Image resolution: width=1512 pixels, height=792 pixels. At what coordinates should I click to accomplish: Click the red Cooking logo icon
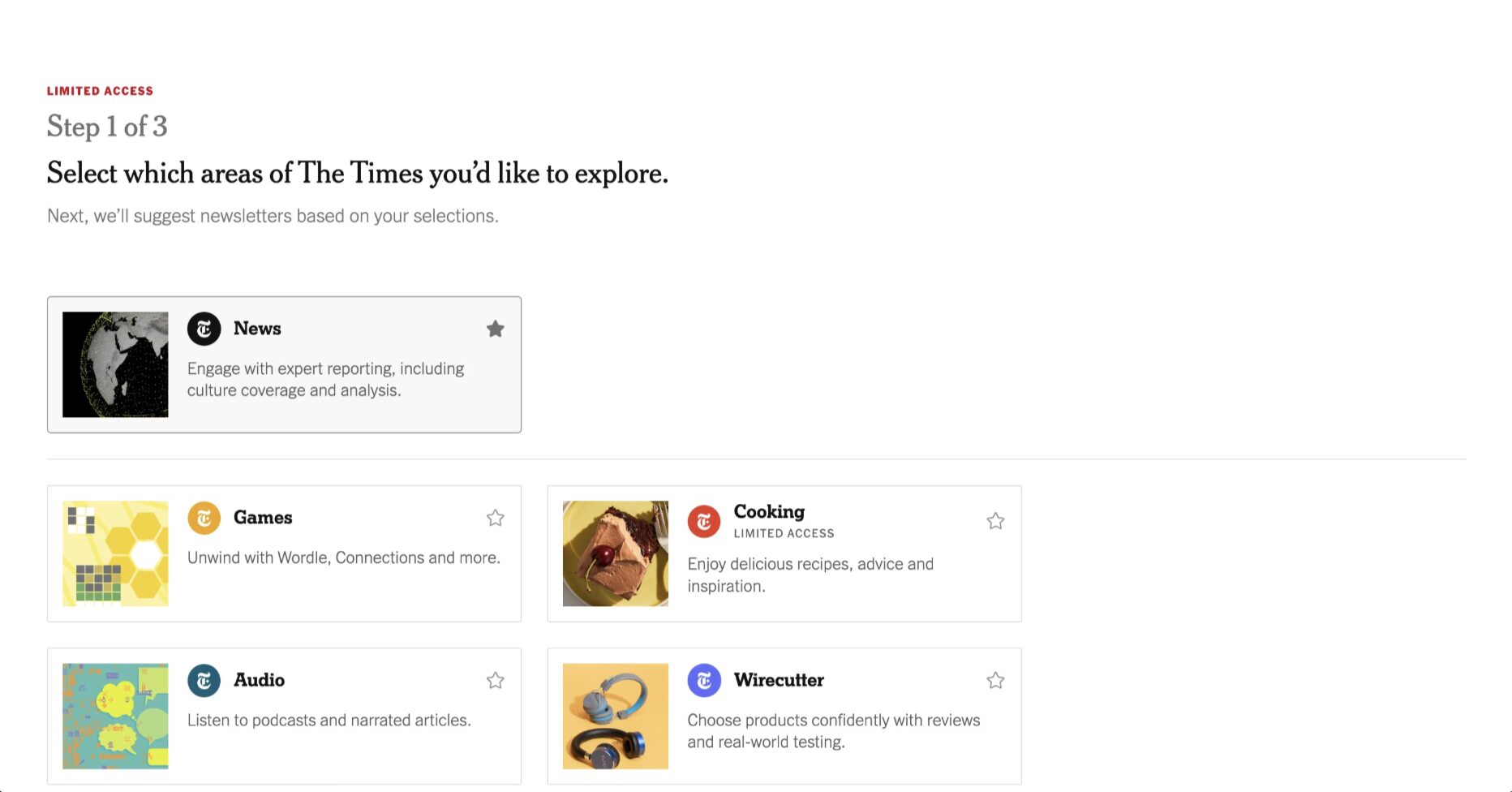click(x=704, y=521)
